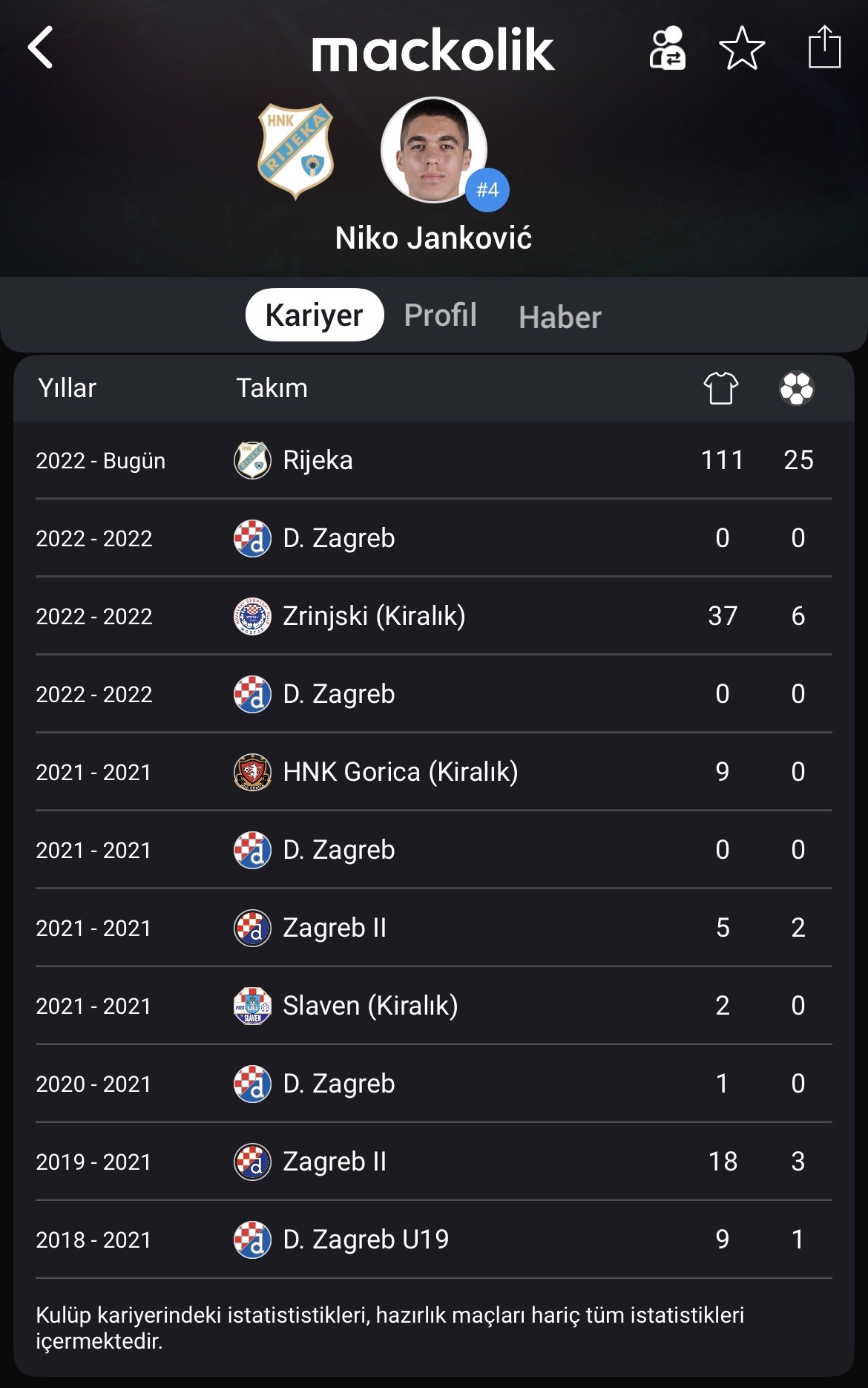Tap the HNK Gorica club logo

click(252, 772)
